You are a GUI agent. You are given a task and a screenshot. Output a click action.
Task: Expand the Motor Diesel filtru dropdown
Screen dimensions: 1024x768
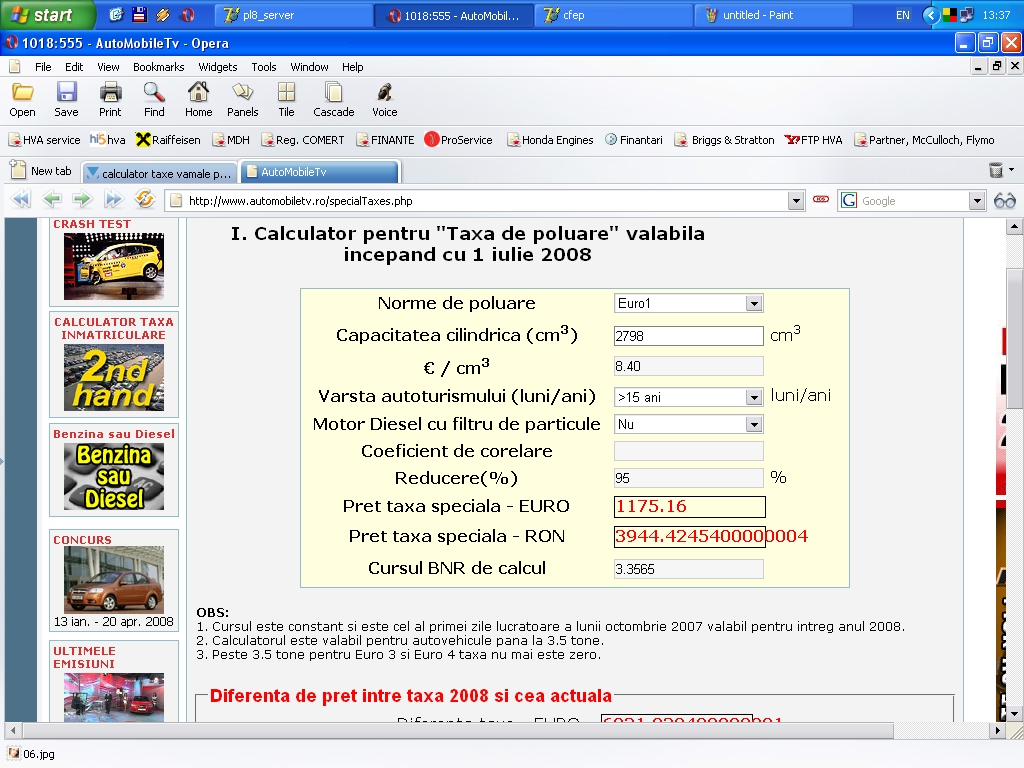754,424
